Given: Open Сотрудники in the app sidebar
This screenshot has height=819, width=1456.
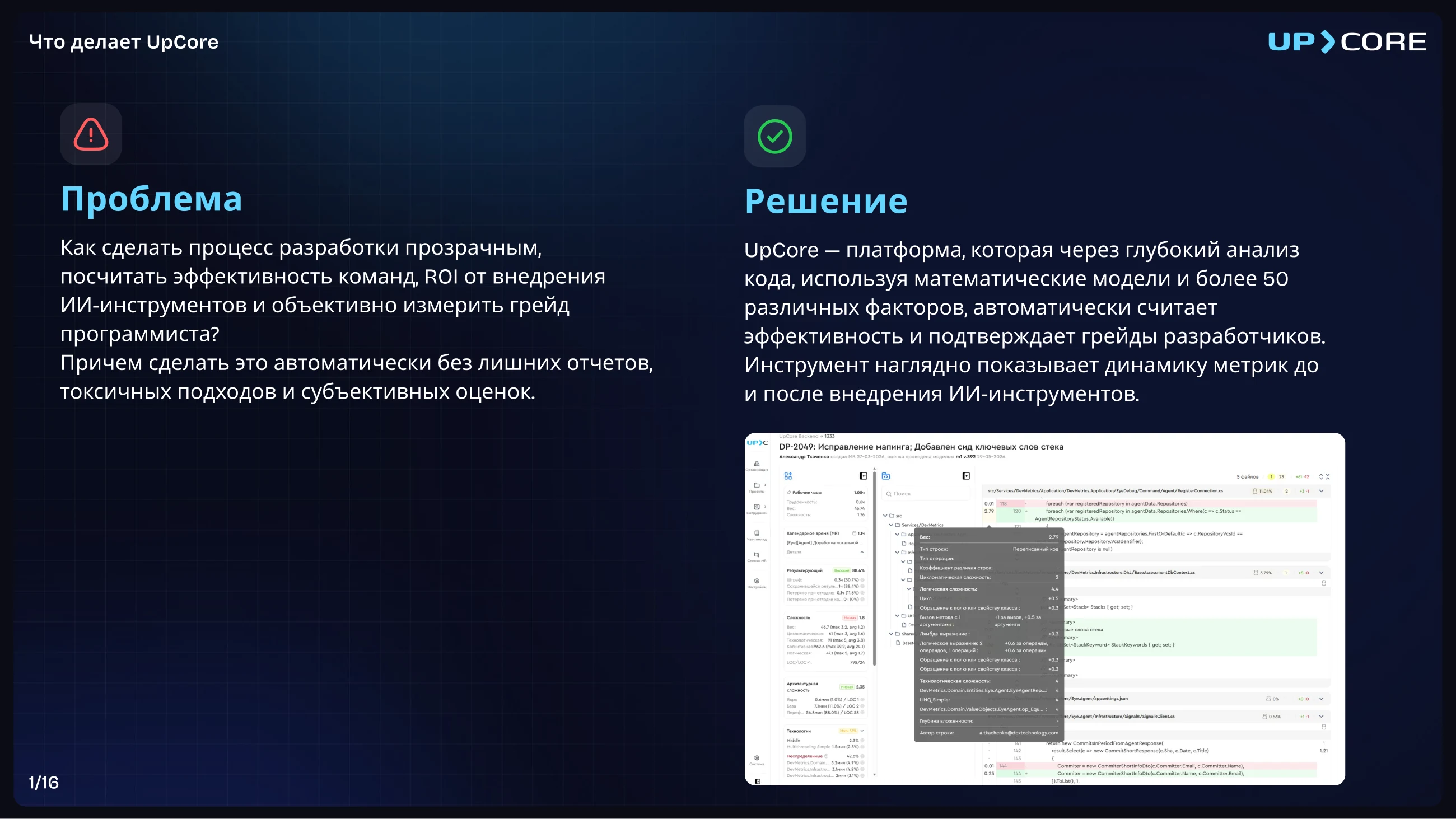Looking at the screenshot, I should [757, 509].
